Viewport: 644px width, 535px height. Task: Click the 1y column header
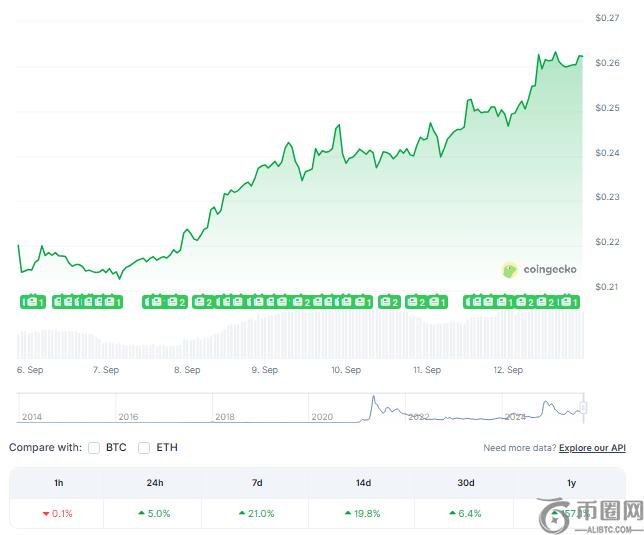571,483
